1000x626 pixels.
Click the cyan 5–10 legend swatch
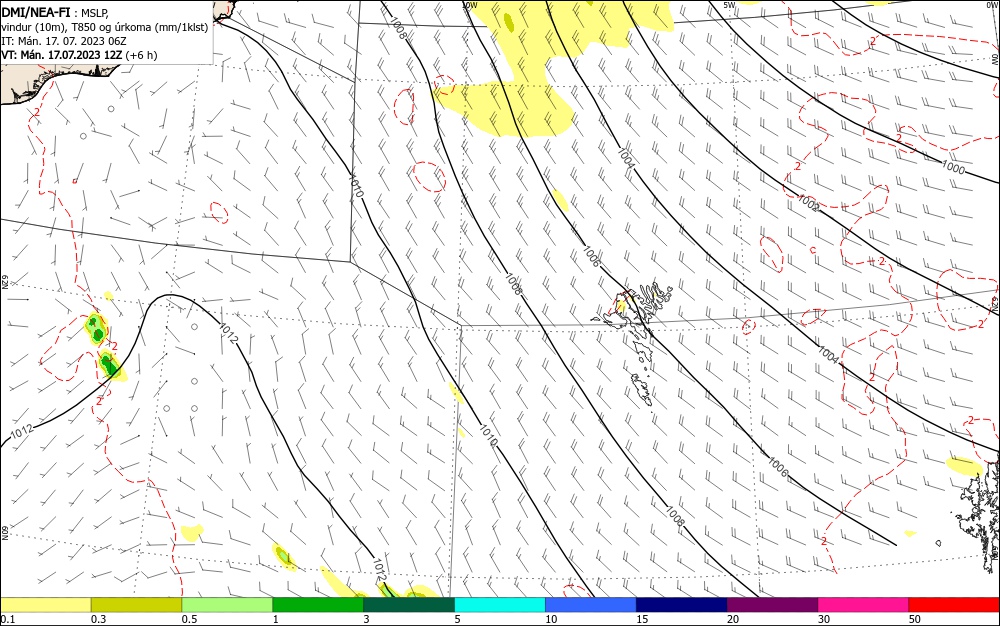(x=500, y=605)
